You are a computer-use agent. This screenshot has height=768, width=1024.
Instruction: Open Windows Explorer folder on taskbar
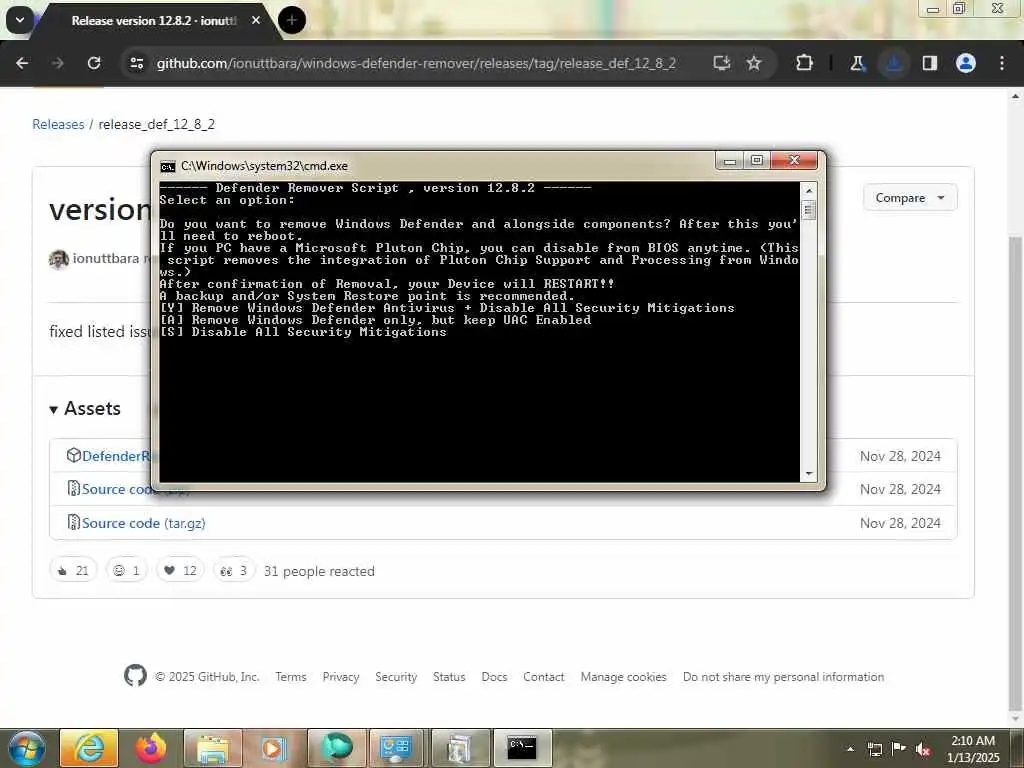pos(213,748)
